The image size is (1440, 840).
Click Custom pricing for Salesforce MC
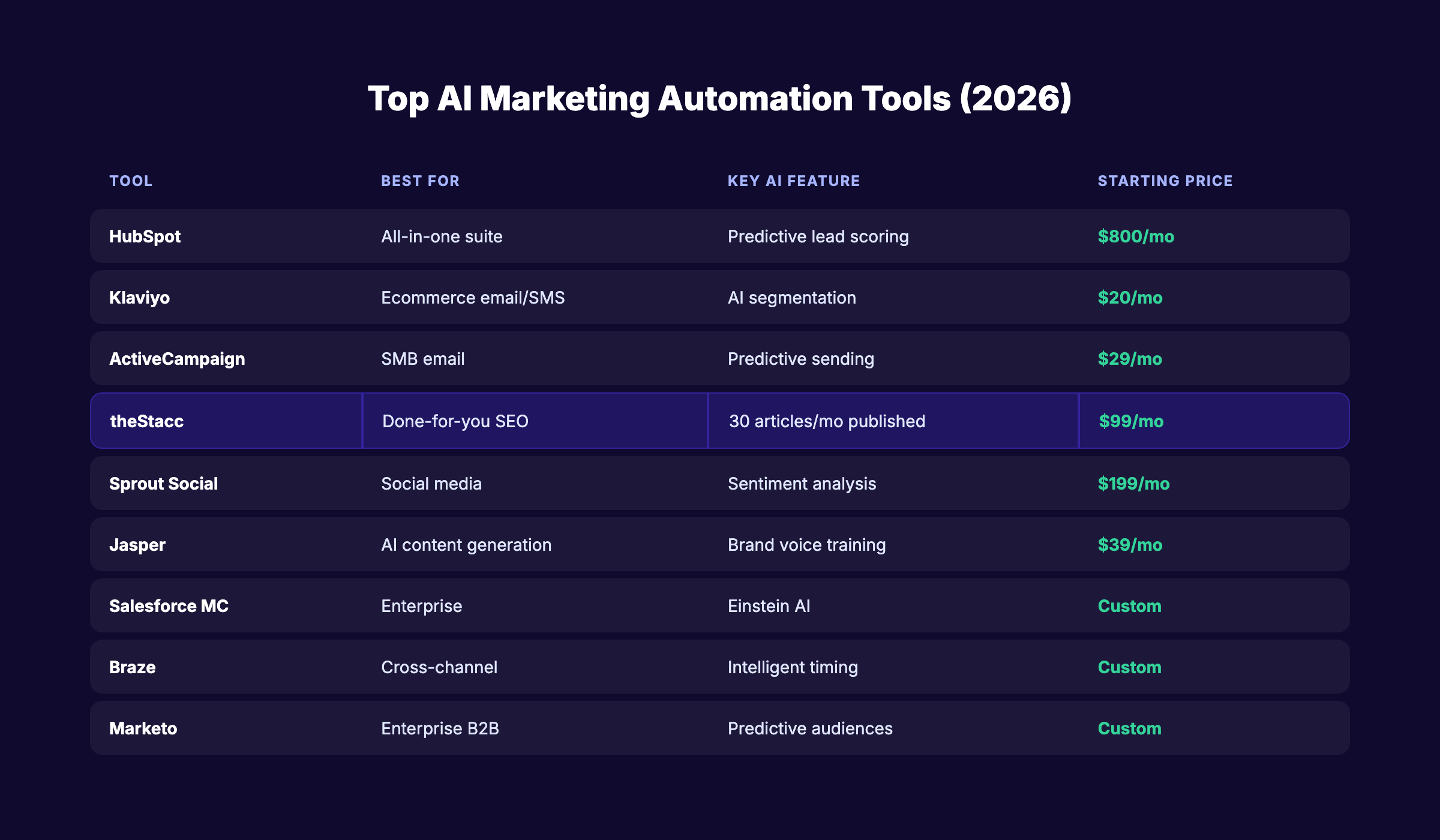(1129, 605)
